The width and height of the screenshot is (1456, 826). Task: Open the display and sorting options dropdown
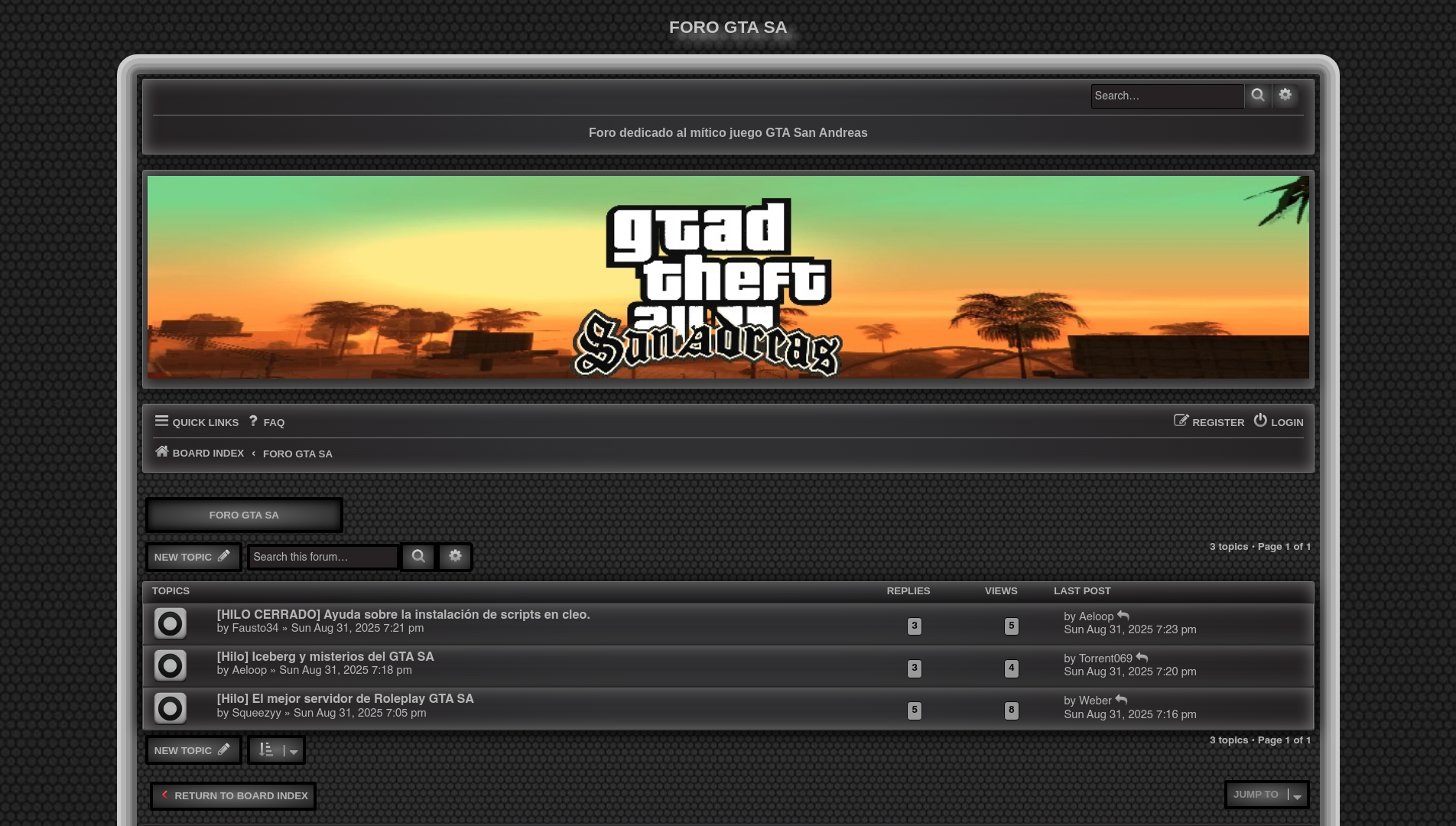[276, 750]
